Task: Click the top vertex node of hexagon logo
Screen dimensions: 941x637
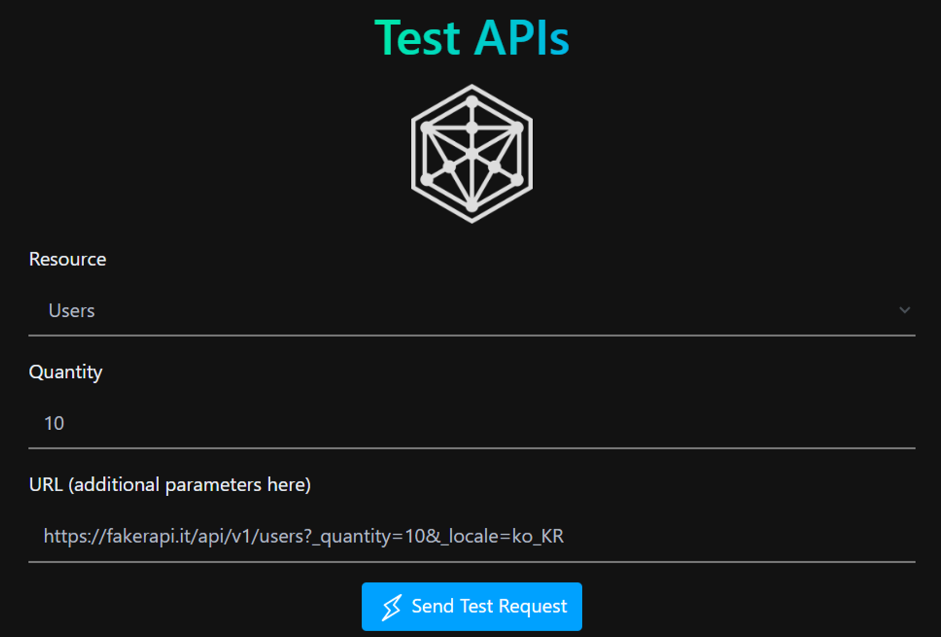Action: pyautogui.click(x=472, y=102)
